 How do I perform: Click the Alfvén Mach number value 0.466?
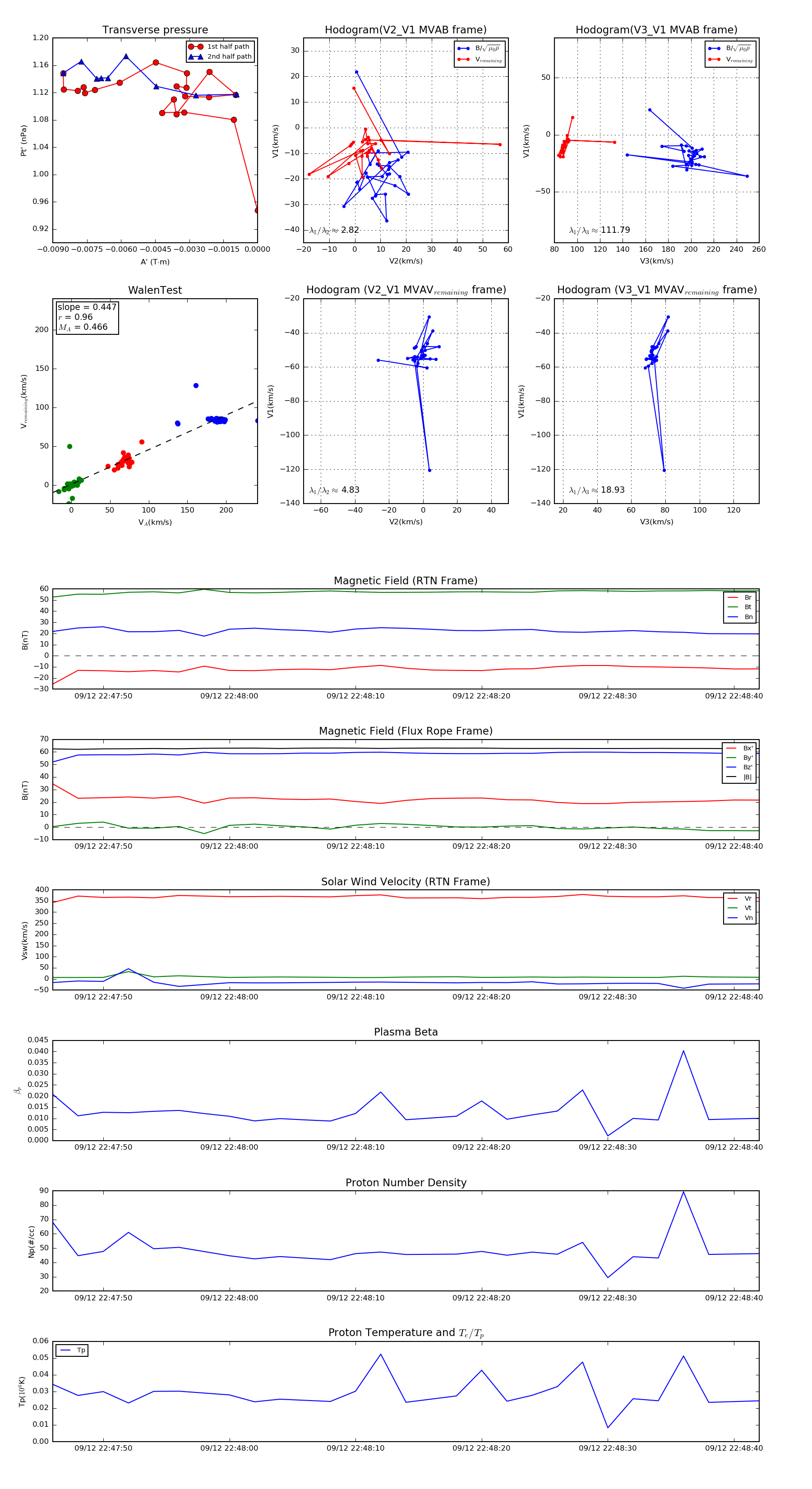(83, 327)
